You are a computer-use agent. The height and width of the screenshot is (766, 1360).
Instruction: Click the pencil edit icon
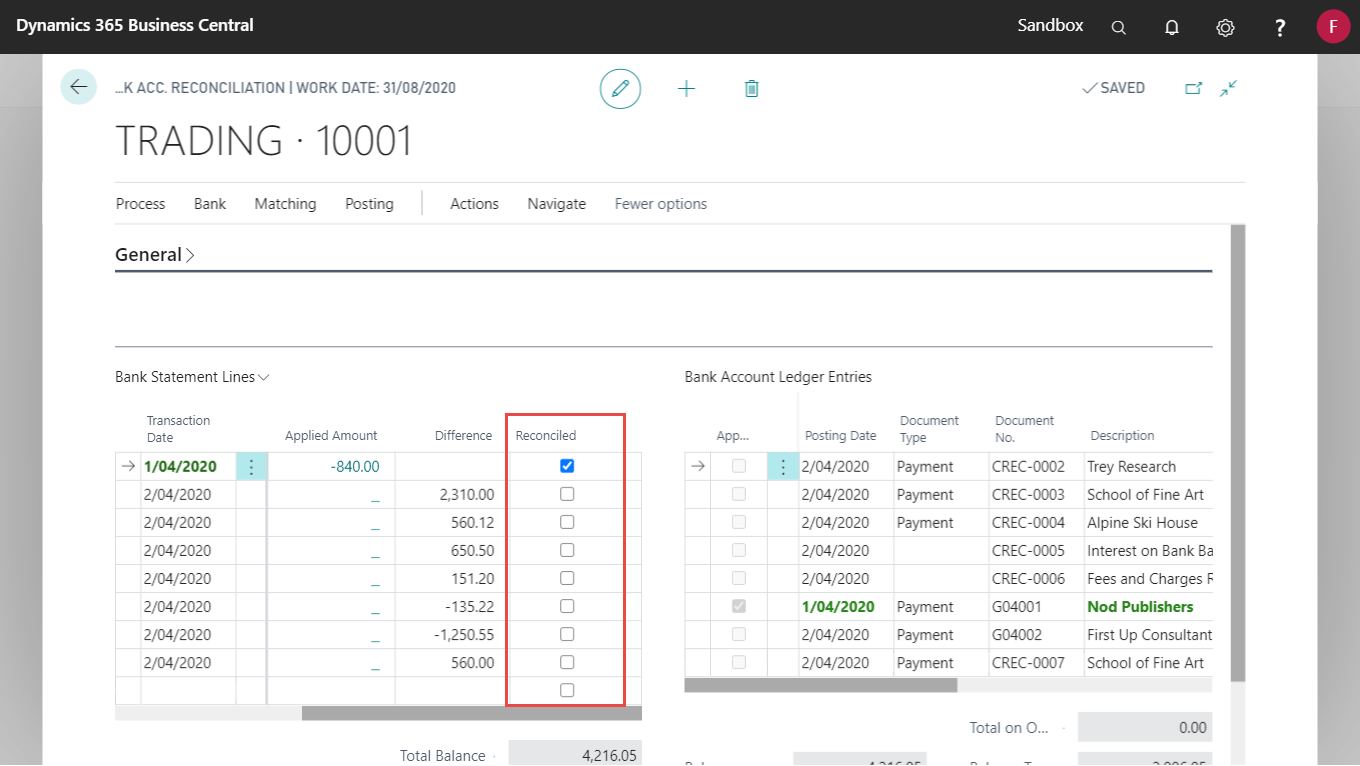tap(620, 89)
